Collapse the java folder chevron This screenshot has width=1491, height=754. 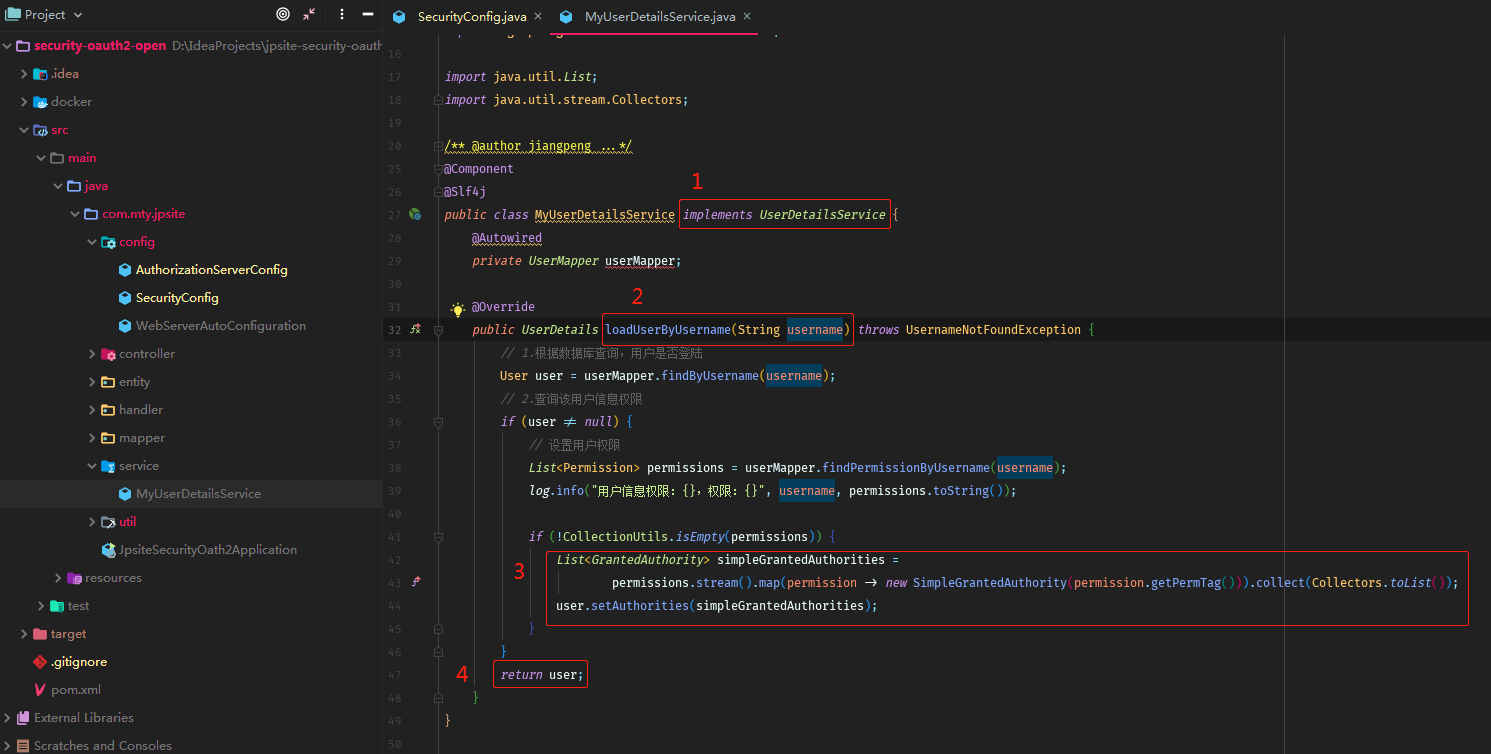(x=58, y=186)
